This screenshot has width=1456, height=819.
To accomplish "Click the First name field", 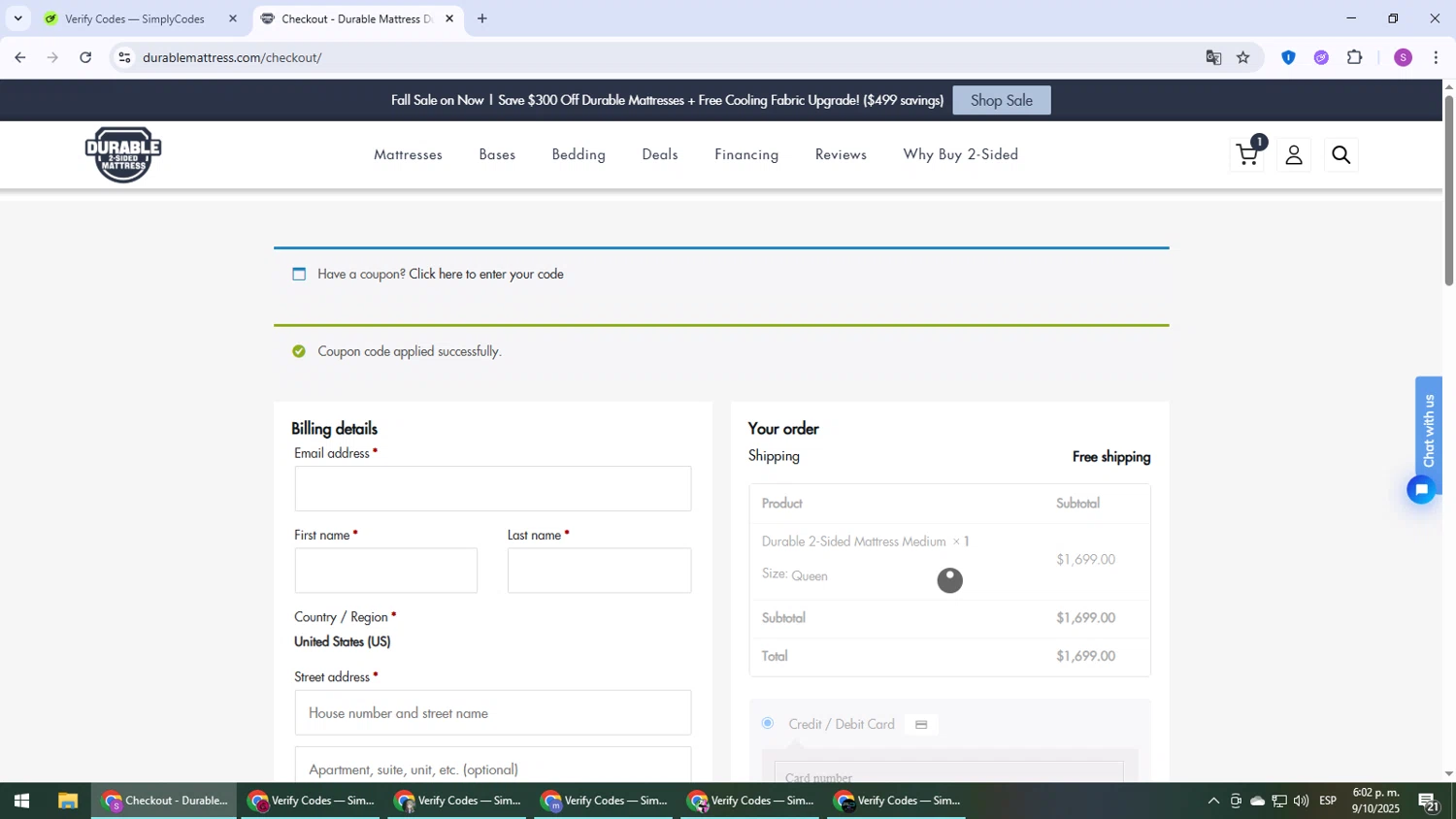I will pyautogui.click(x=385, y=571).
